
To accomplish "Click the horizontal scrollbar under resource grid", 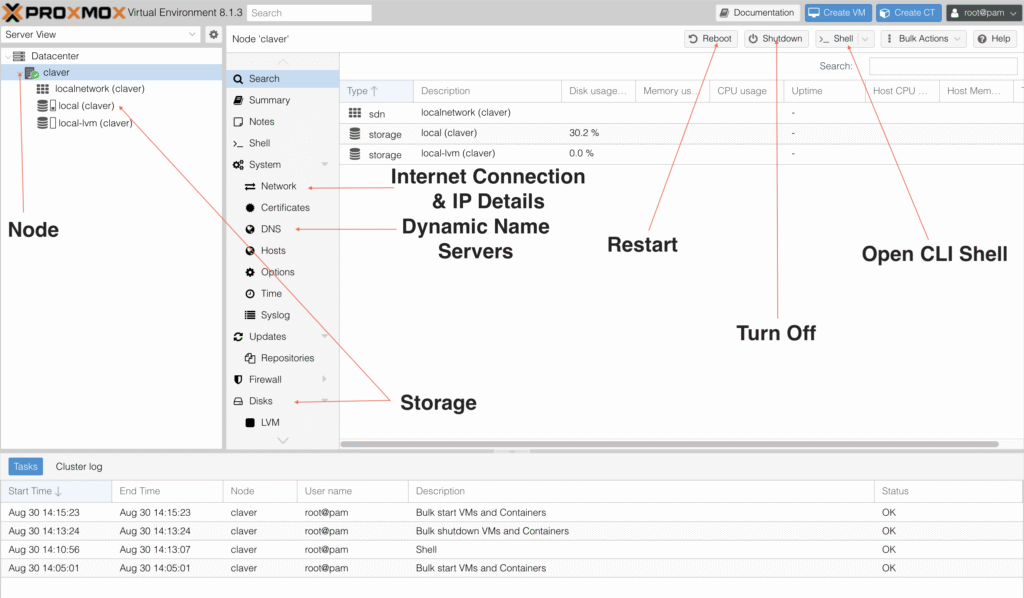I will click(x=670, y=444).
